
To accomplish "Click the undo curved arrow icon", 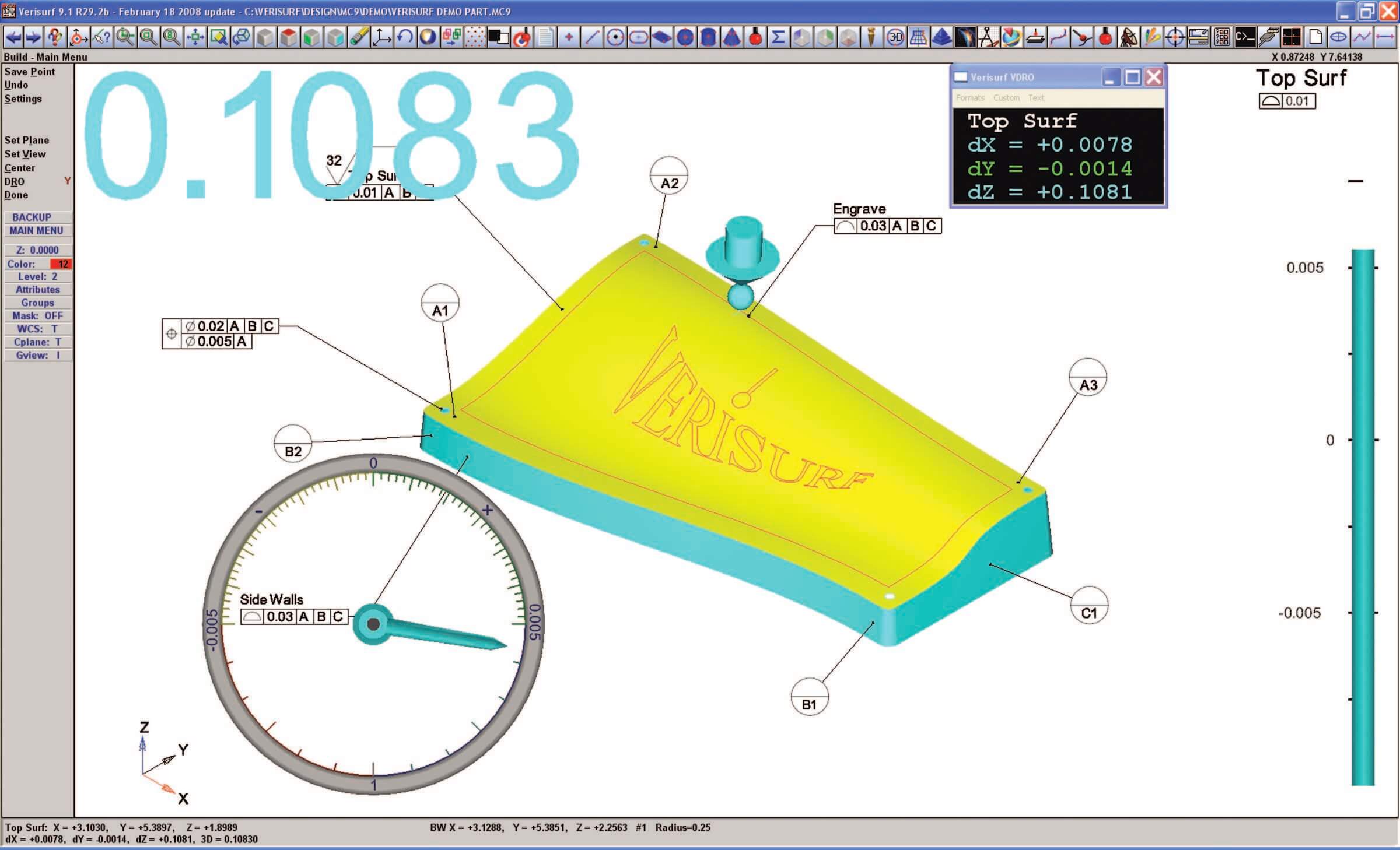I will click(405, 38).
